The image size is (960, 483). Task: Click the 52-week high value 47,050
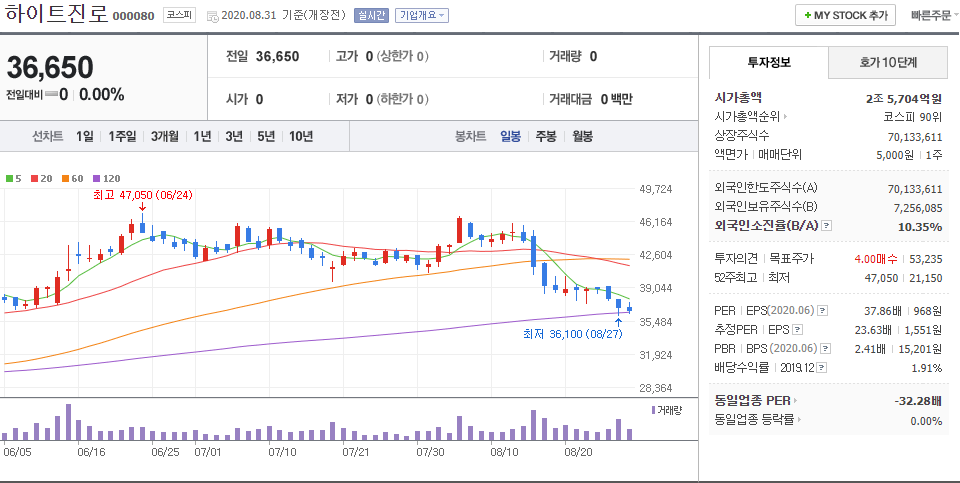point(882,278)
